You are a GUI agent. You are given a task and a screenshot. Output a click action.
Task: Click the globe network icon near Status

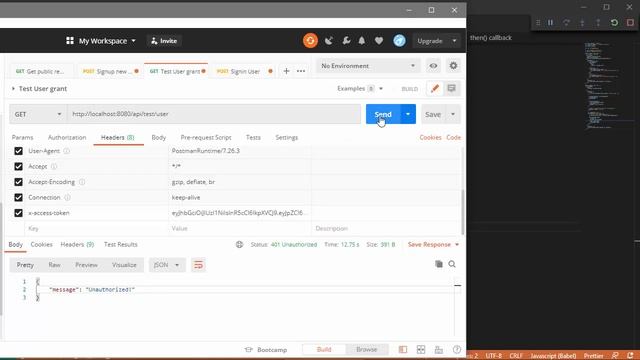pos(239,244)
